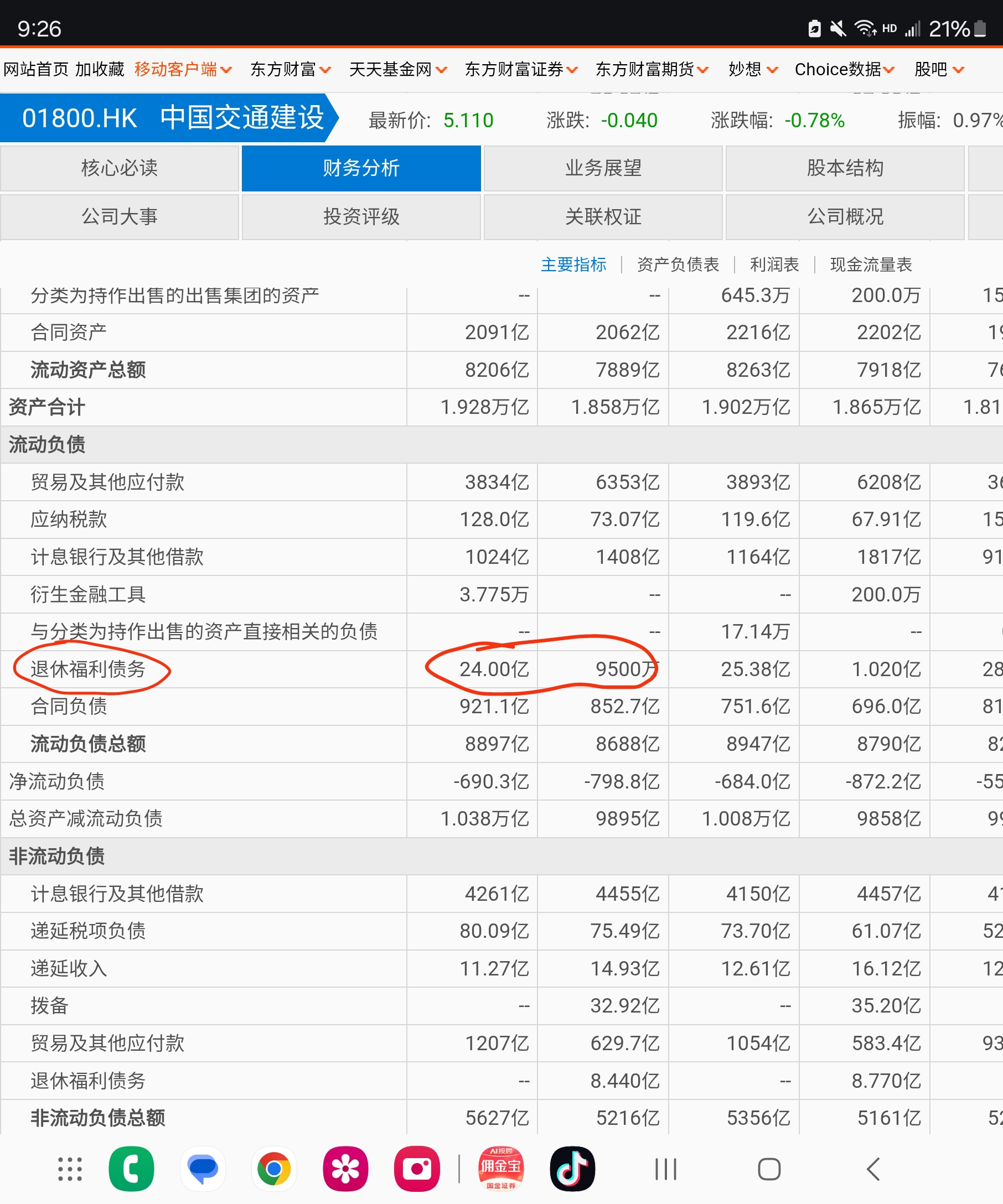1003x1204 pixels.
Task: Tap the 最新价 5.110 value
Action: [468, 121]
